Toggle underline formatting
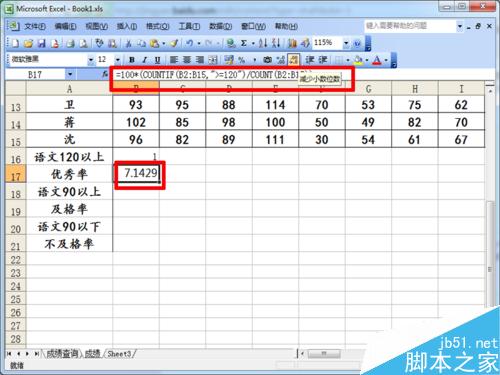The image size is (500, 375). [x=157, y=60]
